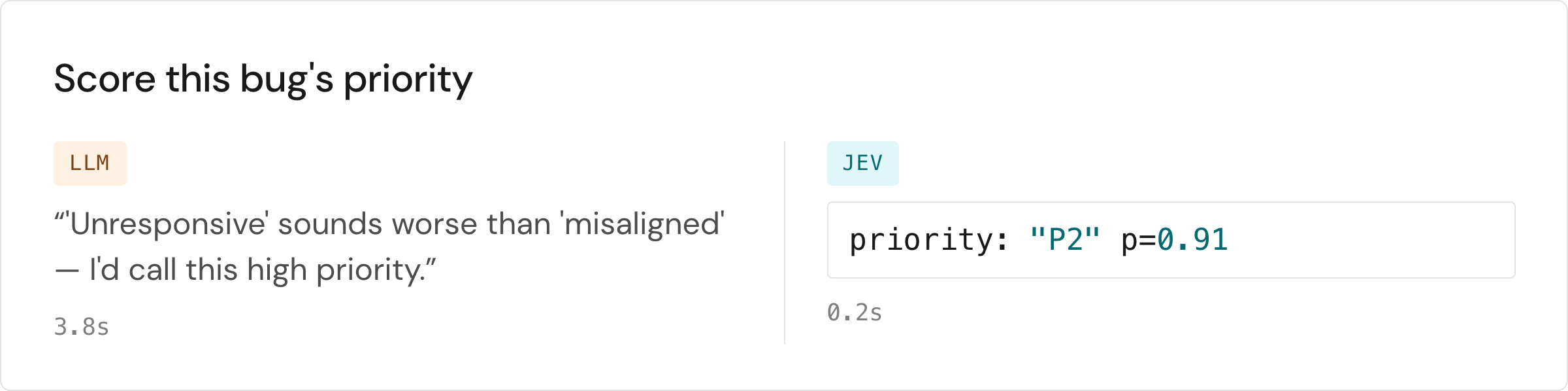Click the teal JEV badge
The image size is (1568, 391).
tap(863, 163)
